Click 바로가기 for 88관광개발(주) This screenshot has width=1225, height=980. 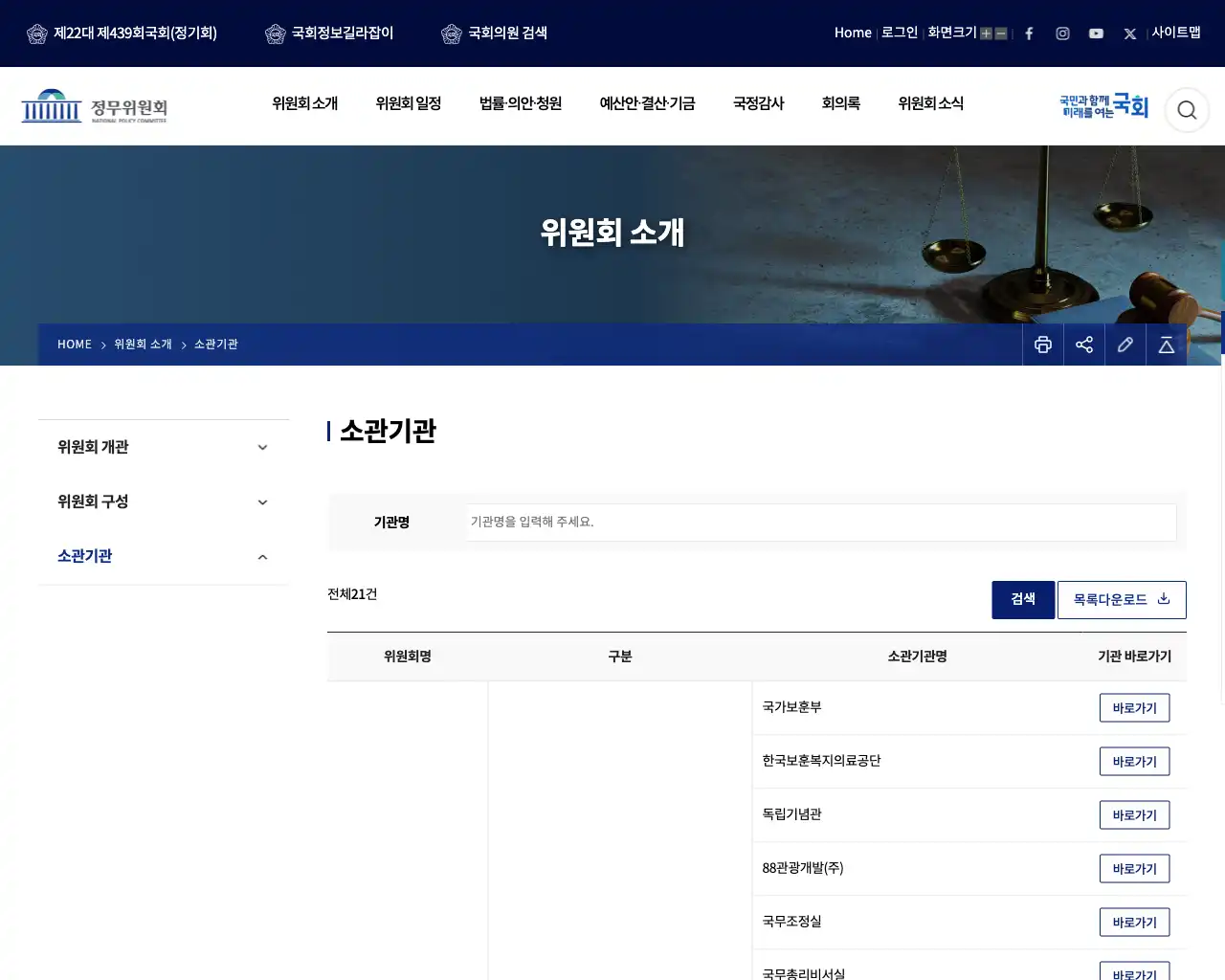pyautogui.click(x=1135, y=869)
